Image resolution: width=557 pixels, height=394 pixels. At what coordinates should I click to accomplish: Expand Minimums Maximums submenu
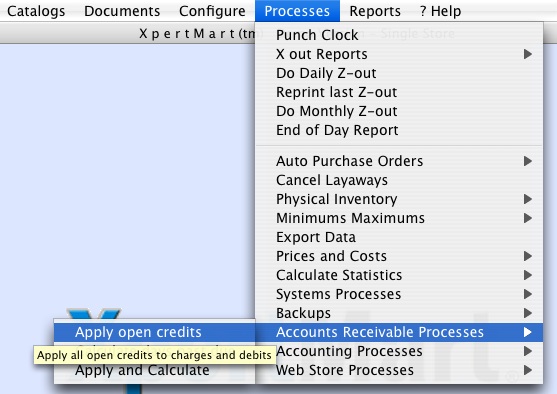click(x=399, y=218)
